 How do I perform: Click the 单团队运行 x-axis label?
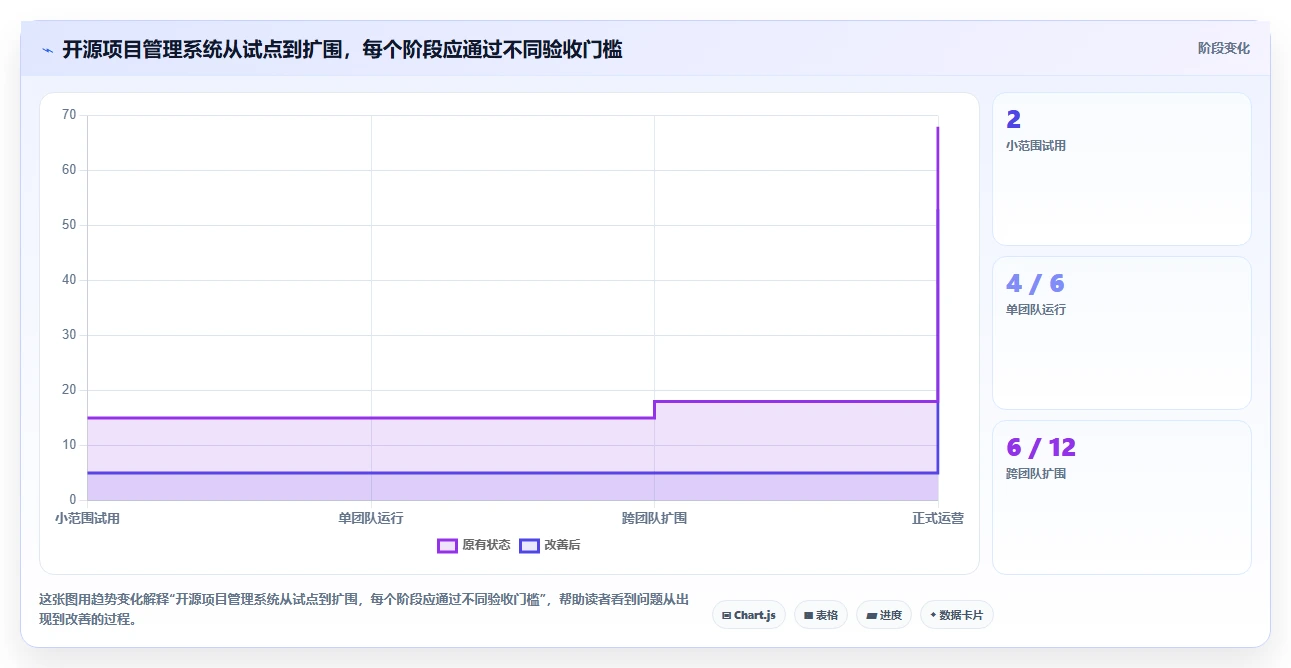[371, 518]
